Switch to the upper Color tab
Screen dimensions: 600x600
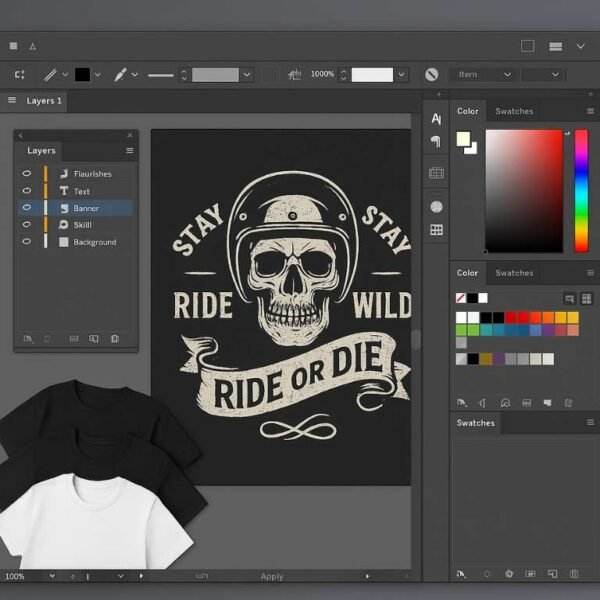click(x=468, y=111)
